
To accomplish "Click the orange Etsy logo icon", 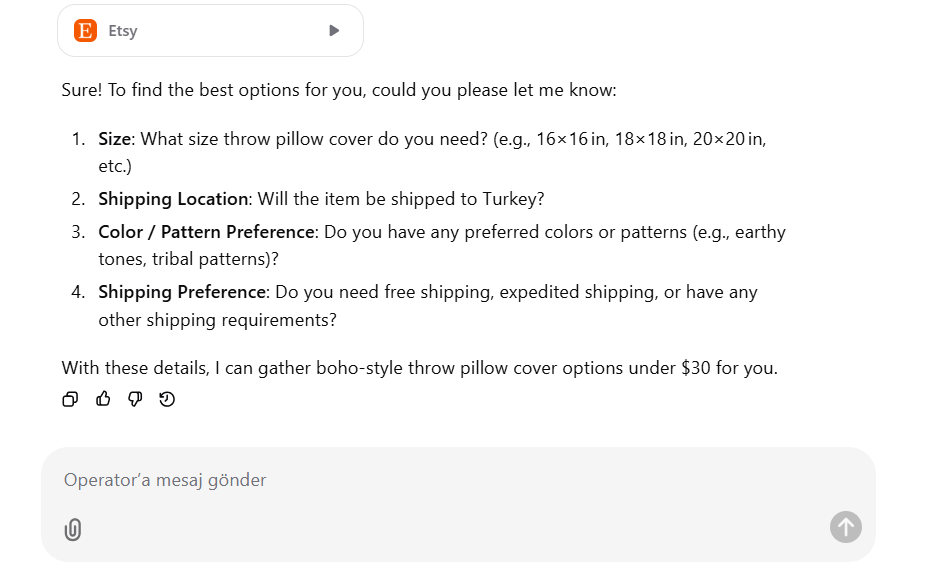I will pos(85,30).
